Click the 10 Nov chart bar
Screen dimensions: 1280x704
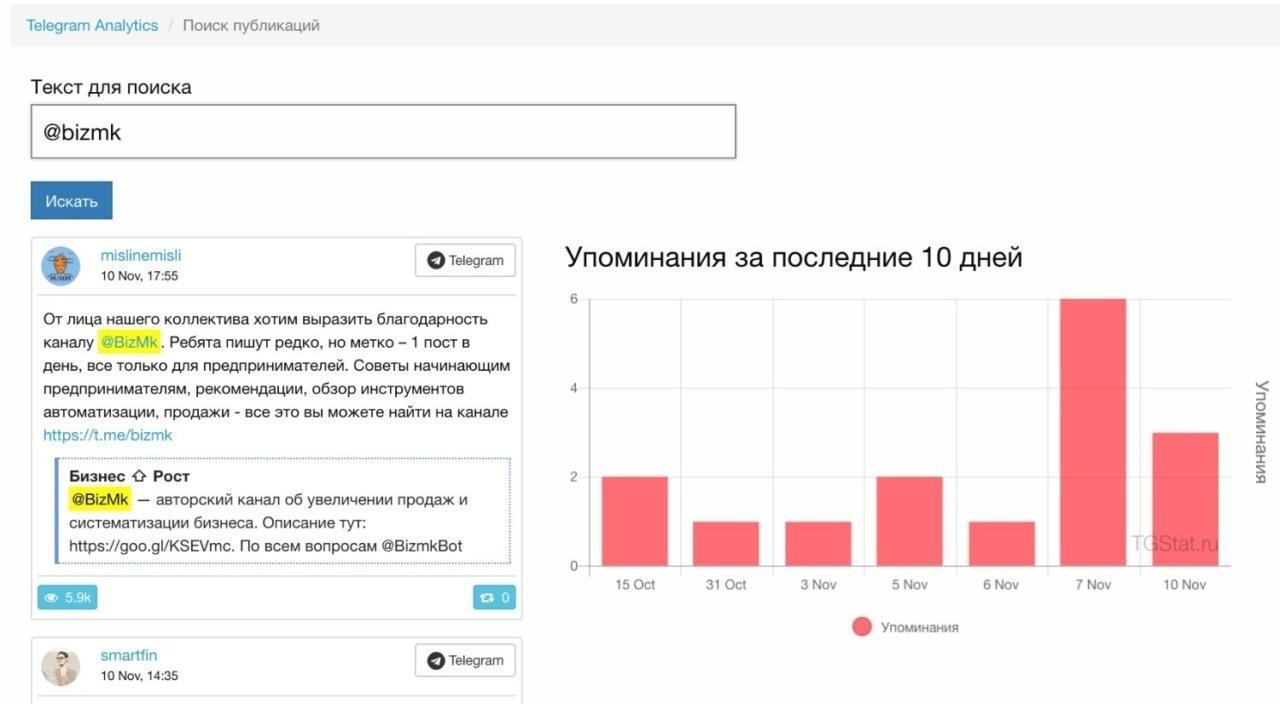tap(1185, 499)
